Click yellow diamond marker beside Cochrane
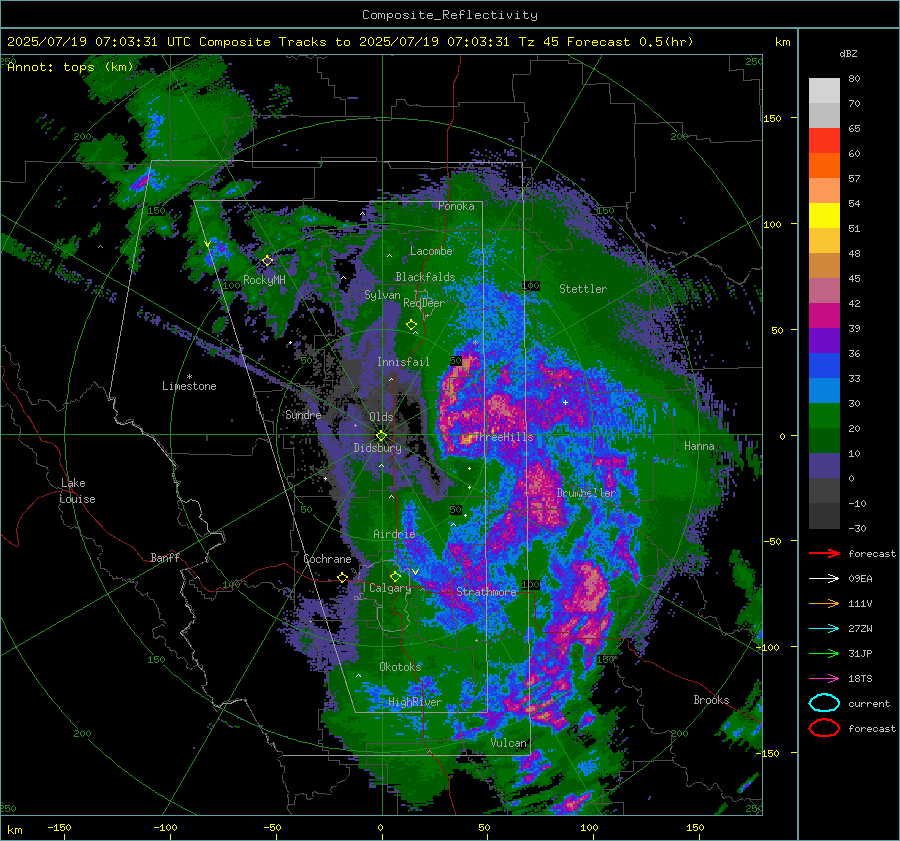The height and width of the screenshot is (841, 900). [343, 577]
